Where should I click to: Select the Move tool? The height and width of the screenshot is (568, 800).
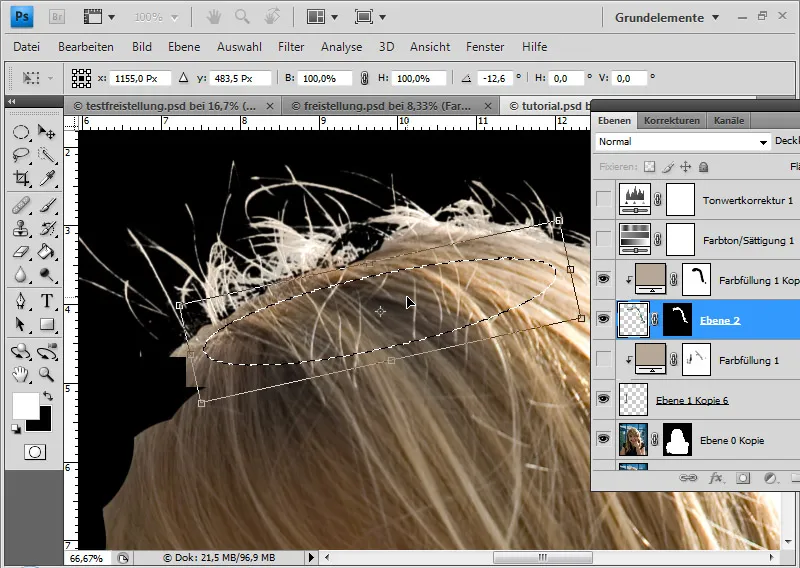pos(46,133)
